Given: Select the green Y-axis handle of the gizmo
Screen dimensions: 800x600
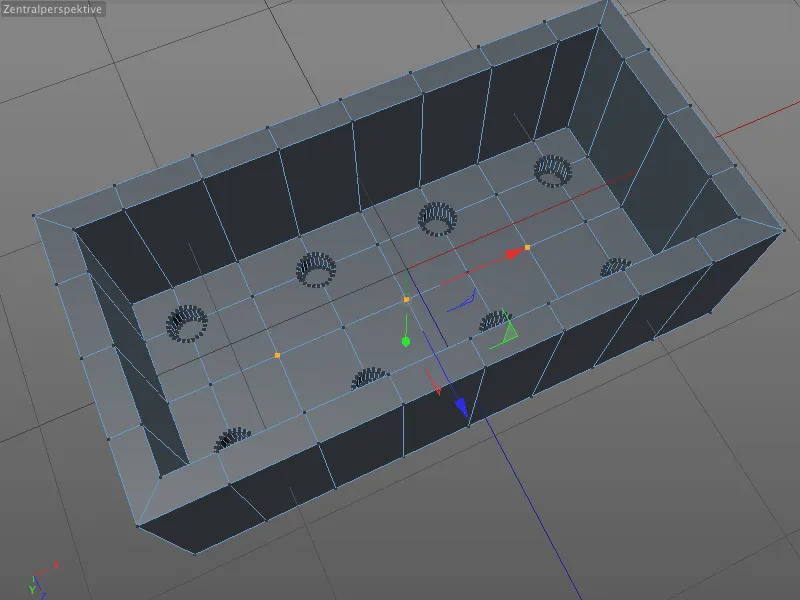Looking at the screenshot, I should pyautogui.click(x=406, y=341).
